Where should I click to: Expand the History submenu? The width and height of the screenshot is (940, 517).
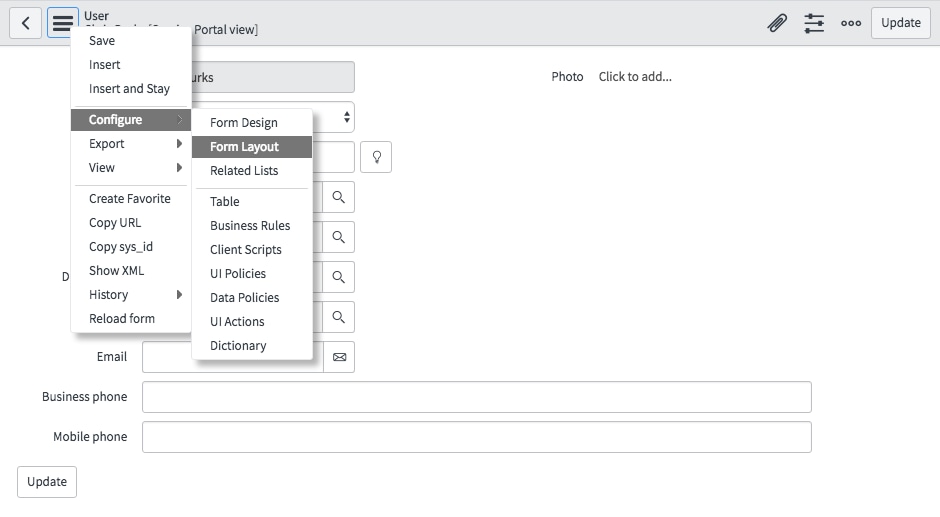click(x=131, y=294)
